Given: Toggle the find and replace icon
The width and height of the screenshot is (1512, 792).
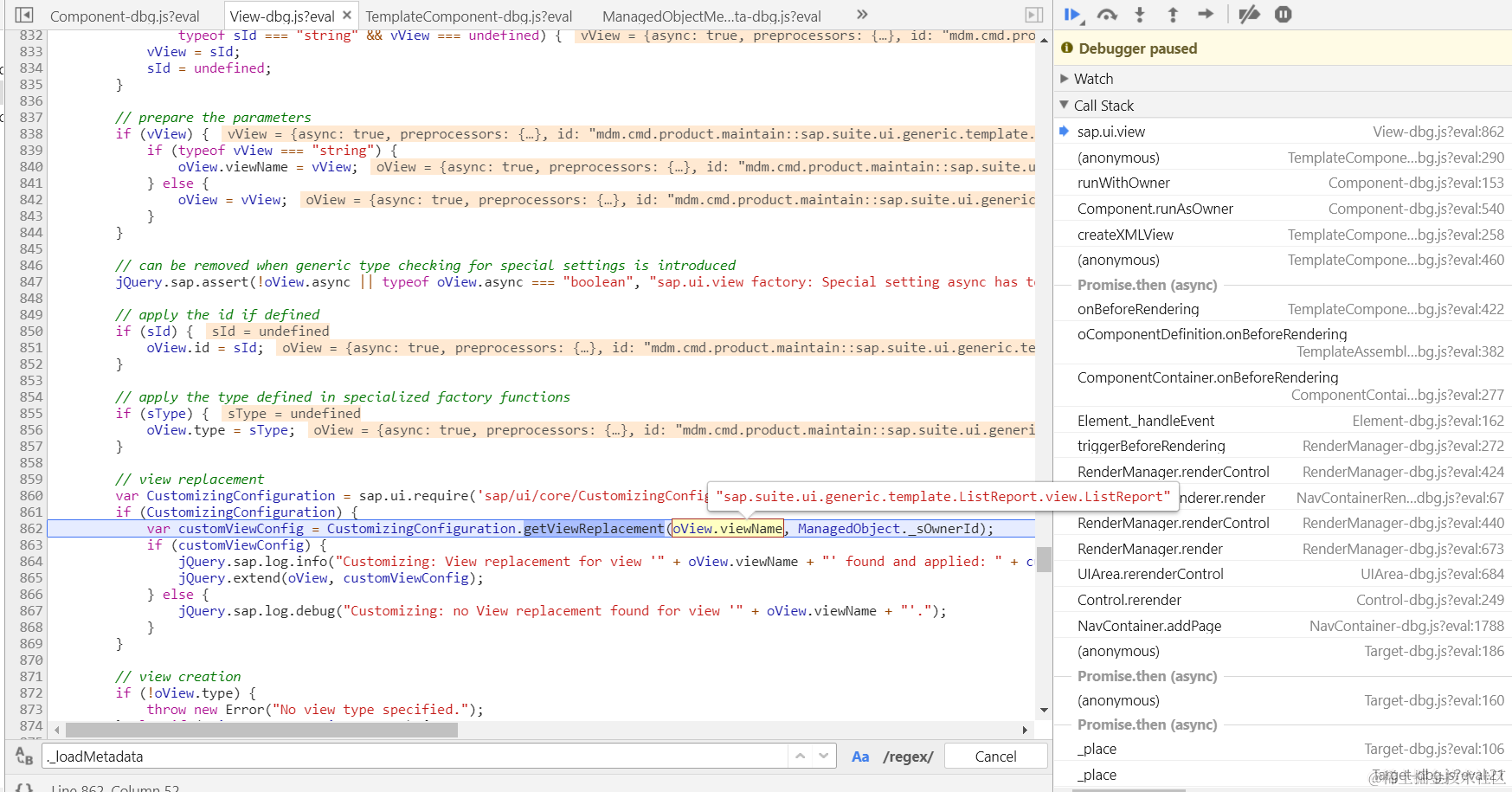Looking at the screenshot, I should pyautogui.click(x=24, y=757).
